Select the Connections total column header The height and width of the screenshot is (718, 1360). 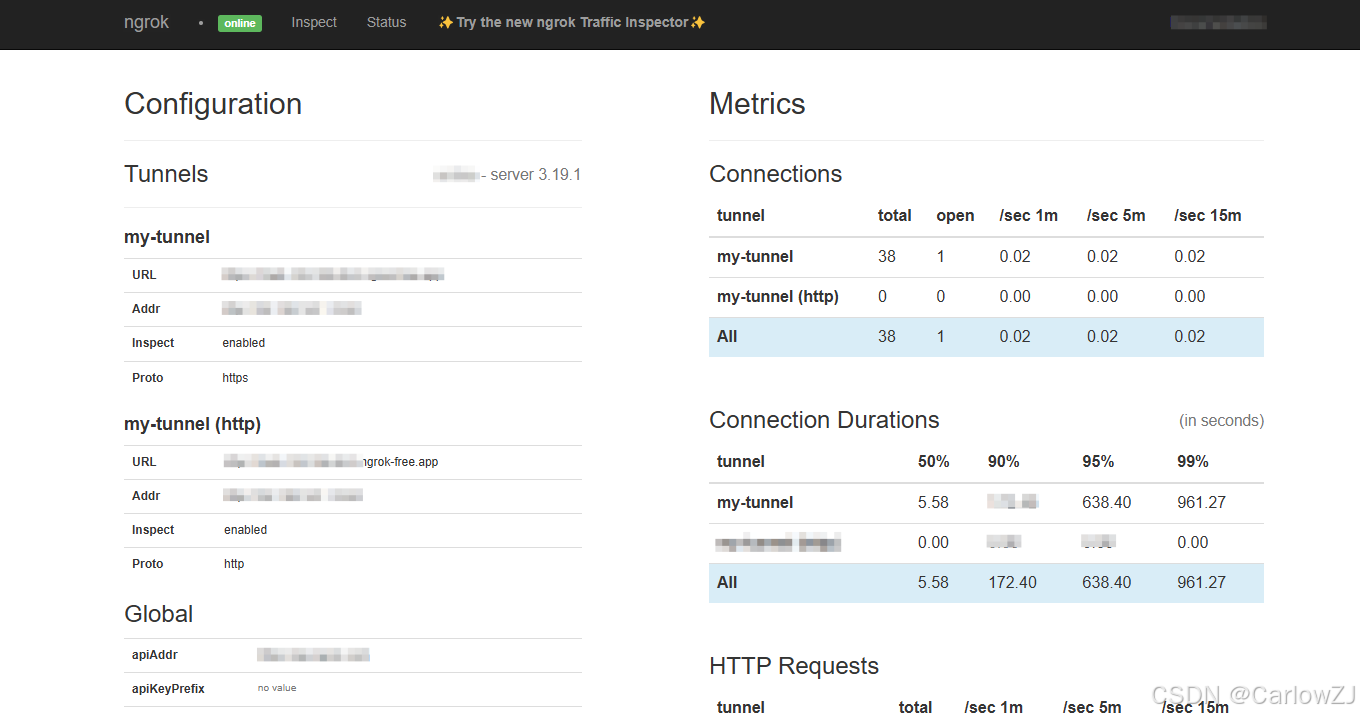[895, 216]
